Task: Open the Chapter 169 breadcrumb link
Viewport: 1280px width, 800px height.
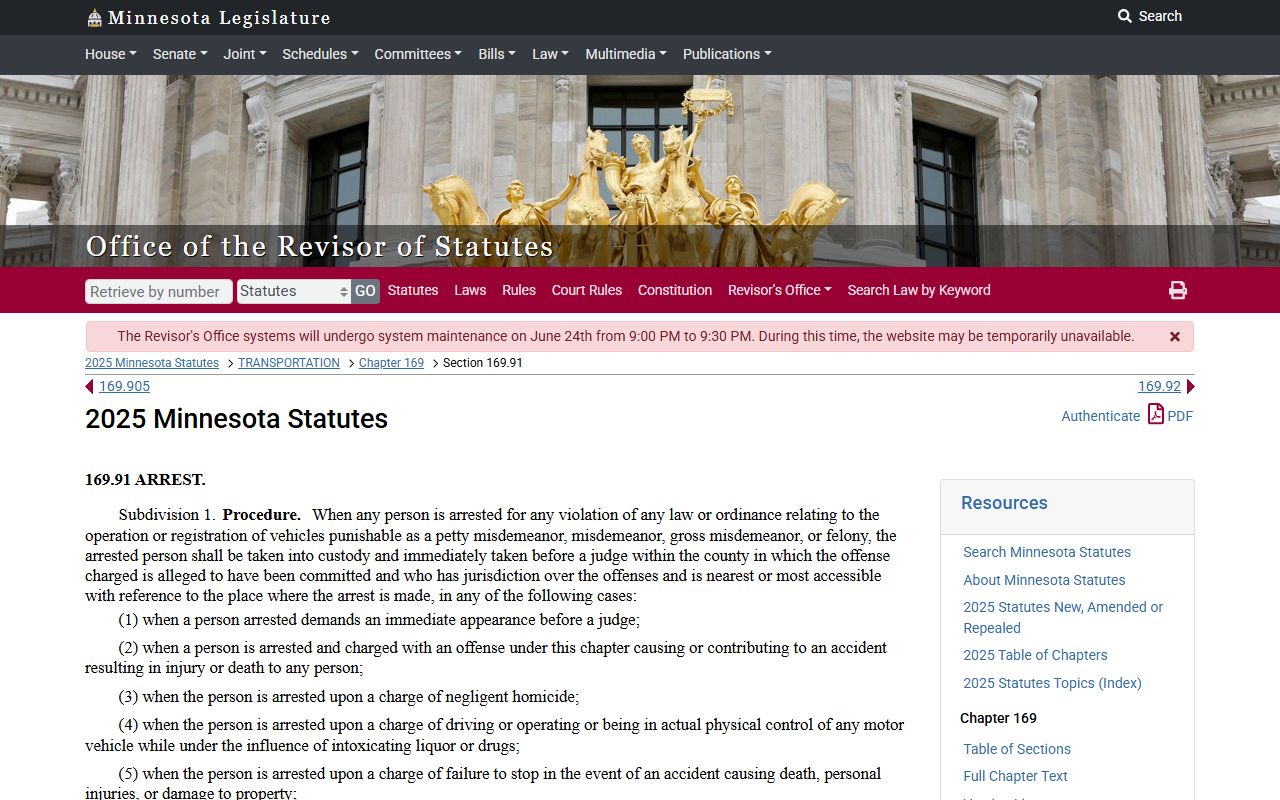Action: click(x=391, y=363)
